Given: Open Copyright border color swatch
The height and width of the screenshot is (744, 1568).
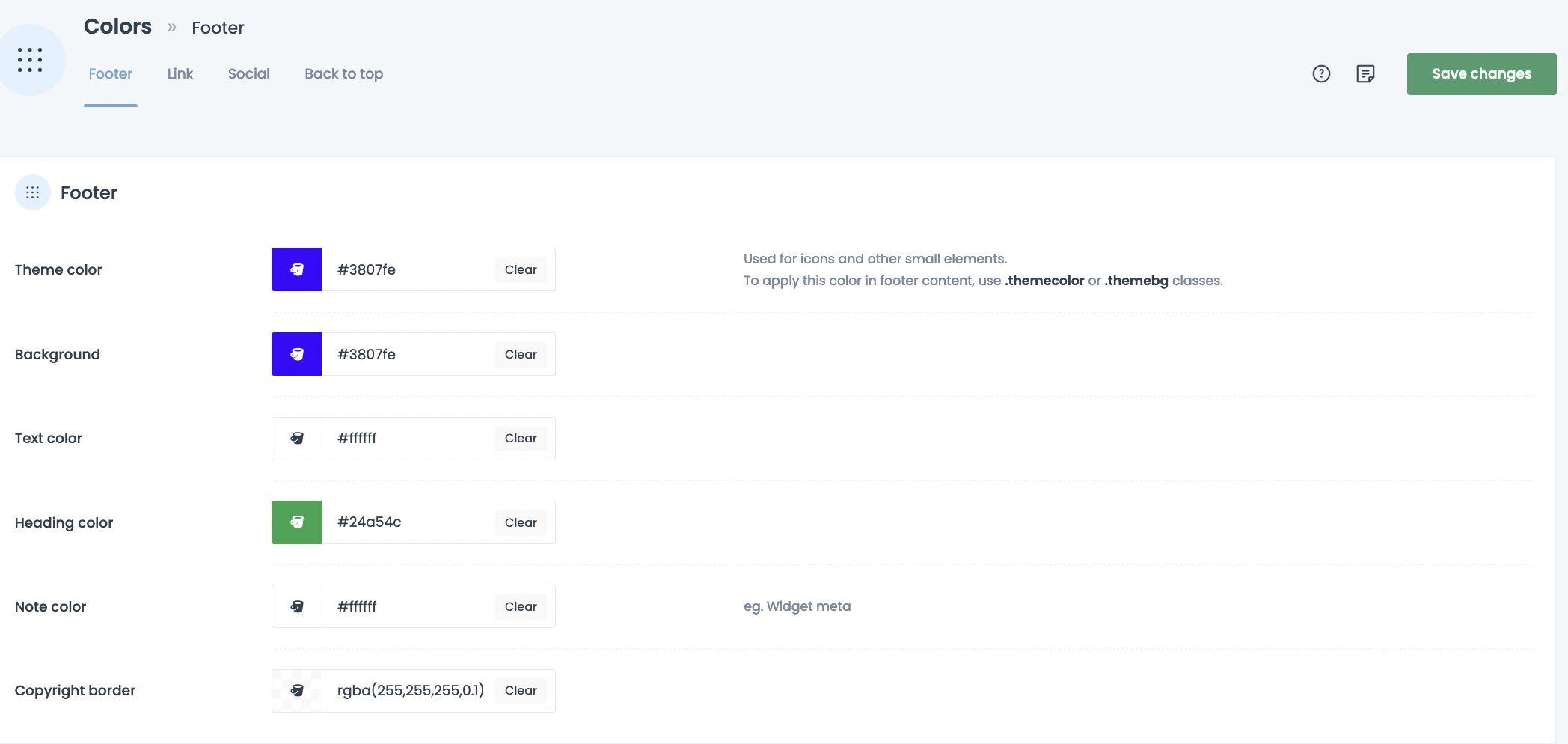Looking at the screenshot, I should [297, 690].
